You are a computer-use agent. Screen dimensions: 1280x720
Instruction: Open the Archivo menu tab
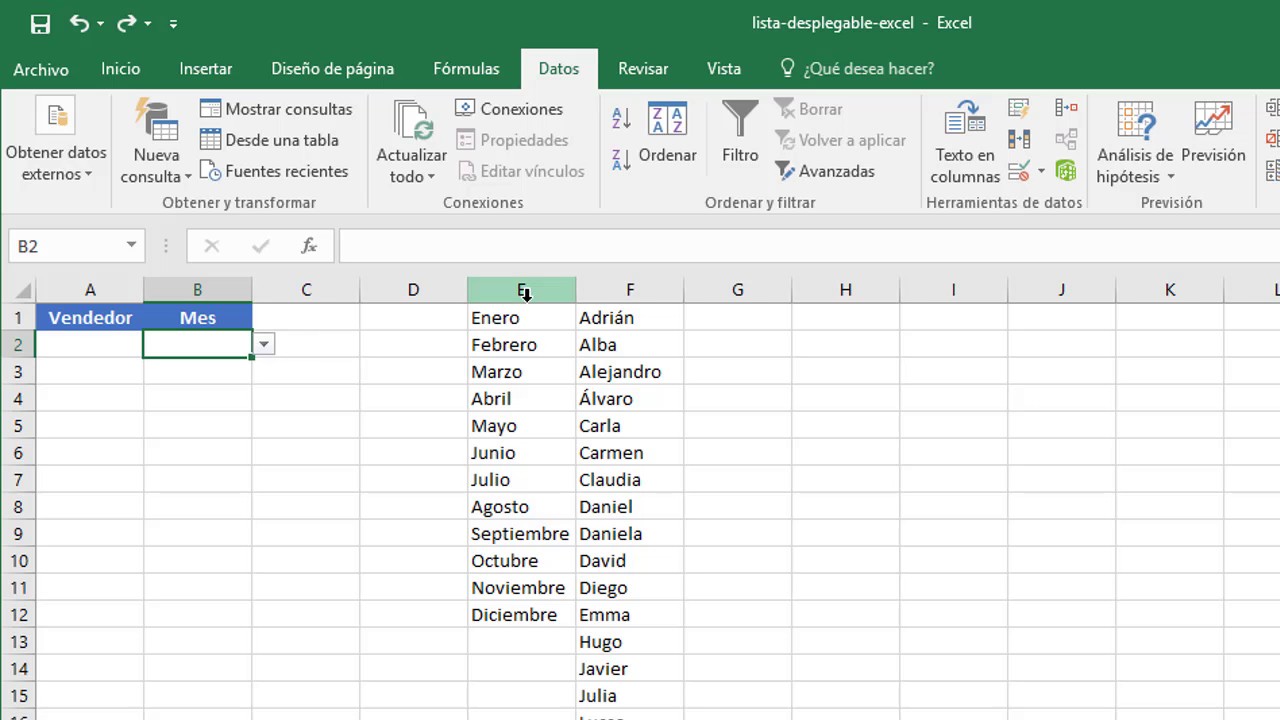tap(41, 69)
